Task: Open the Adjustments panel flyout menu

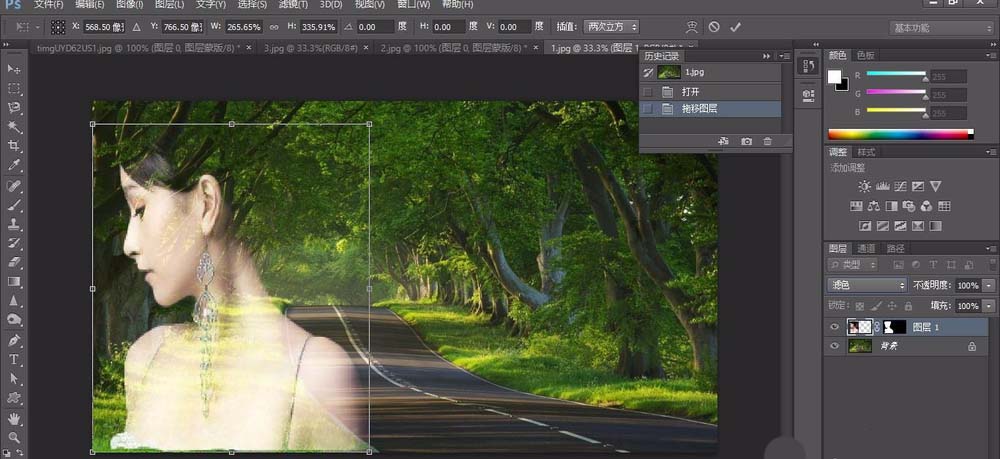Action: (x=990, y=152)
